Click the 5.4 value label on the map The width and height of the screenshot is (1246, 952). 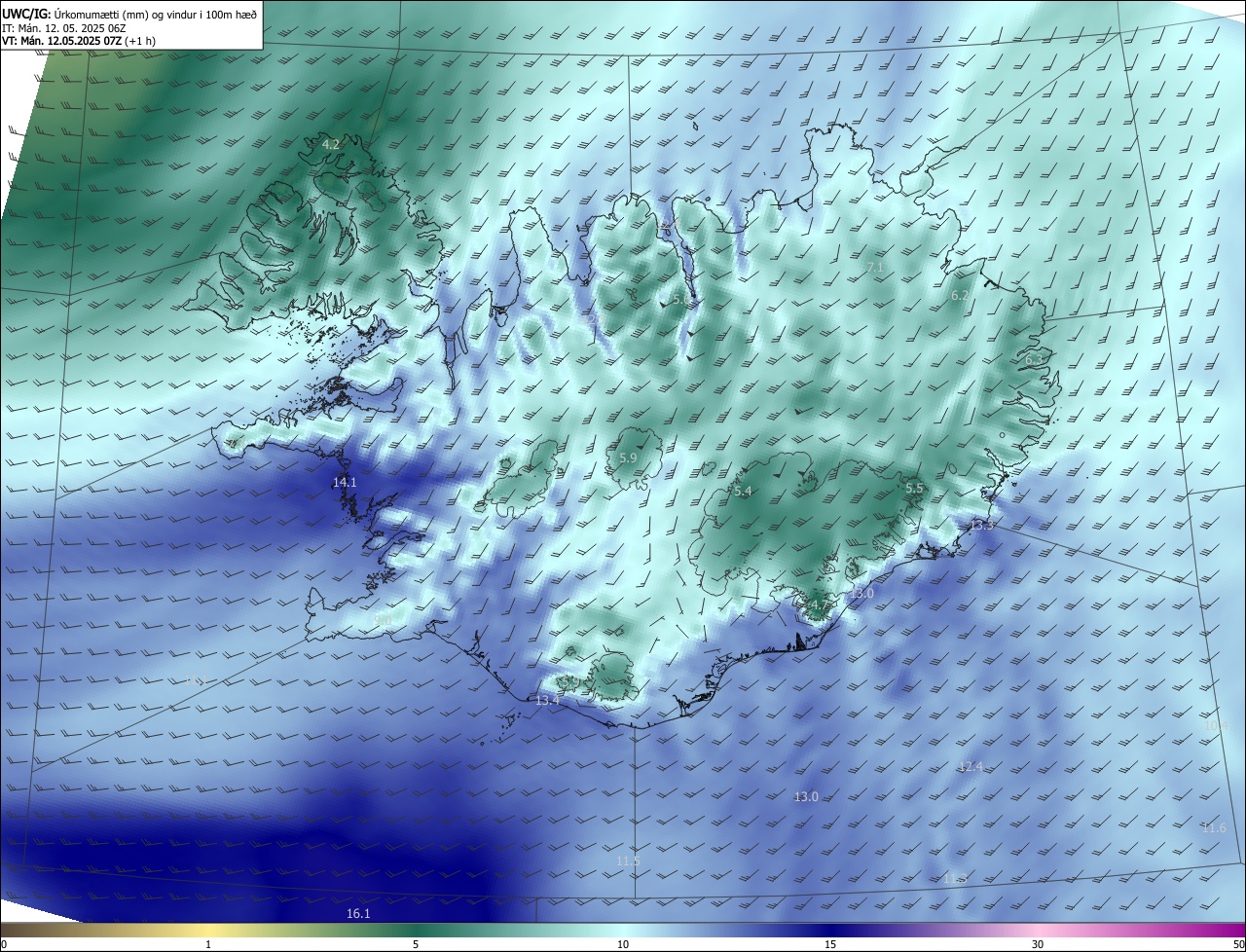(743, 492)
